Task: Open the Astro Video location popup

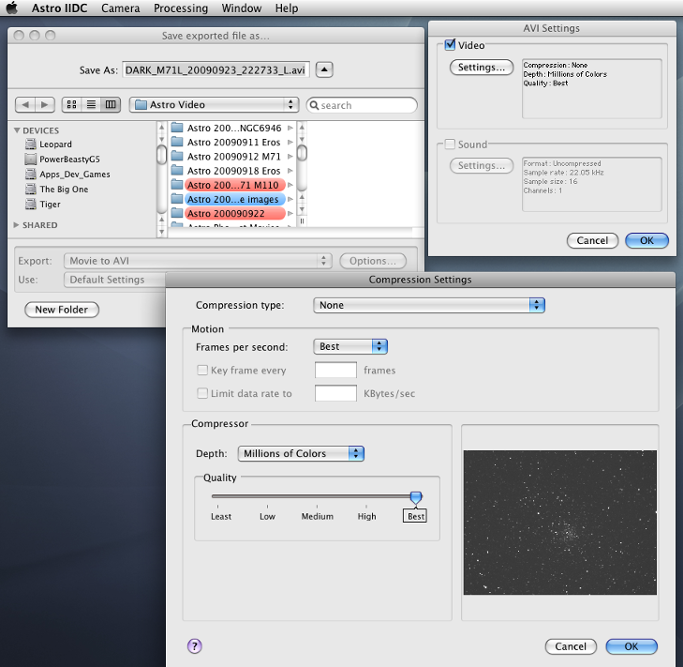Action: click(x=214, y=105)
